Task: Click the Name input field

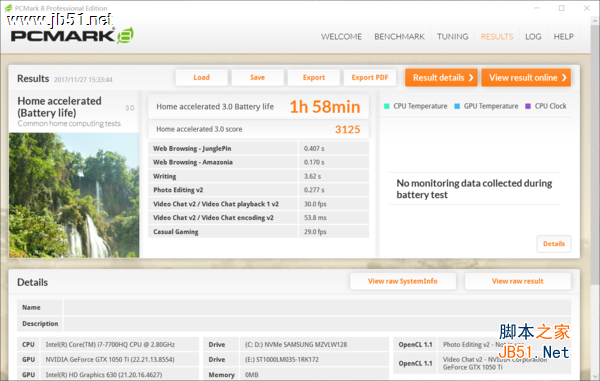Action: [x=317, y=308]
